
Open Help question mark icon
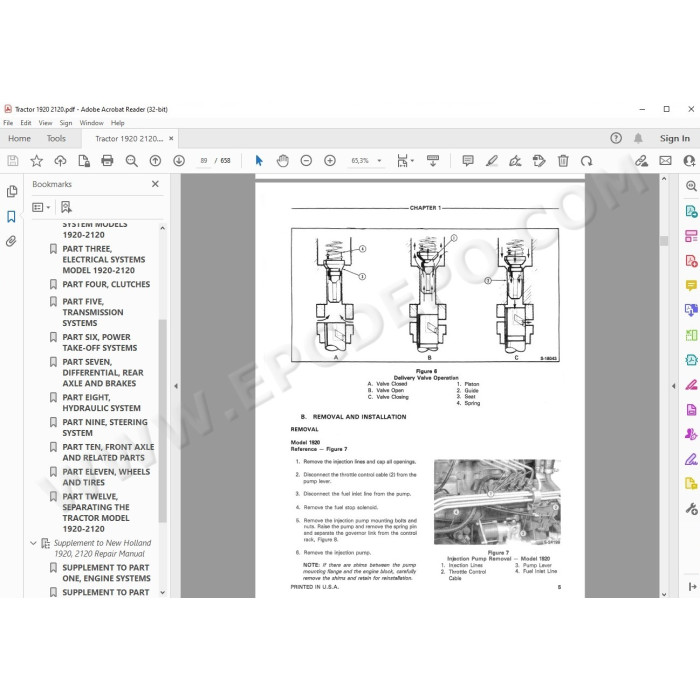[616, 138]
